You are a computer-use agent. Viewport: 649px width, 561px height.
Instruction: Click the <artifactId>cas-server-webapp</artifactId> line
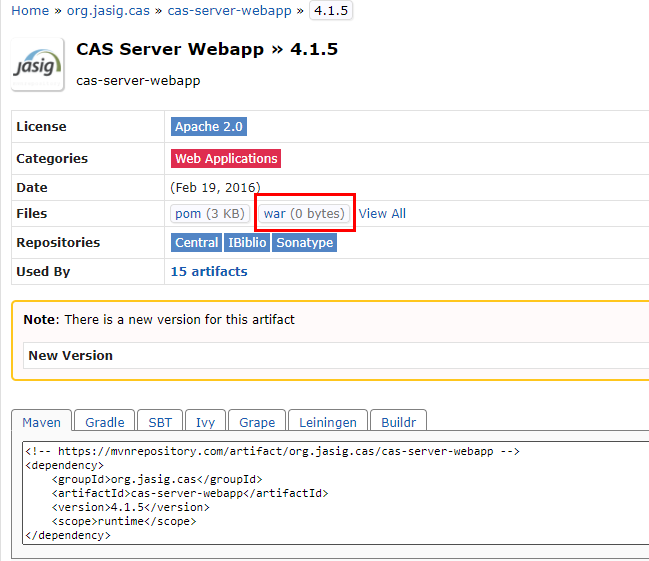click(190, 494)
